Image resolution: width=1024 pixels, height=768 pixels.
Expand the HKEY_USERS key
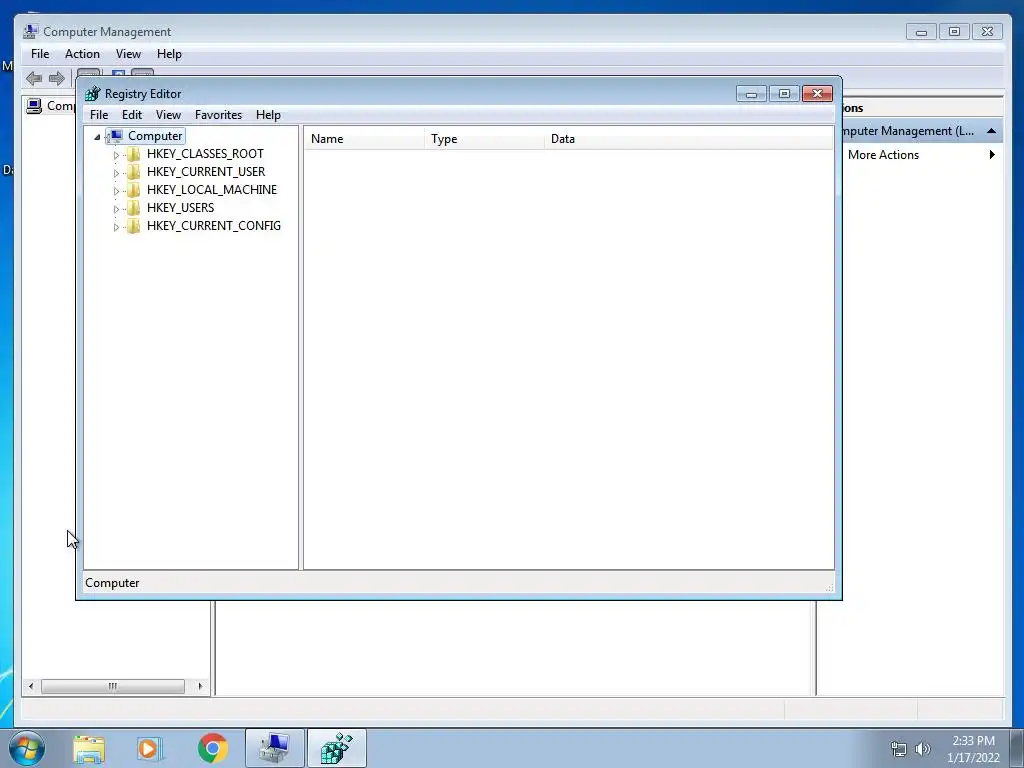116,209
